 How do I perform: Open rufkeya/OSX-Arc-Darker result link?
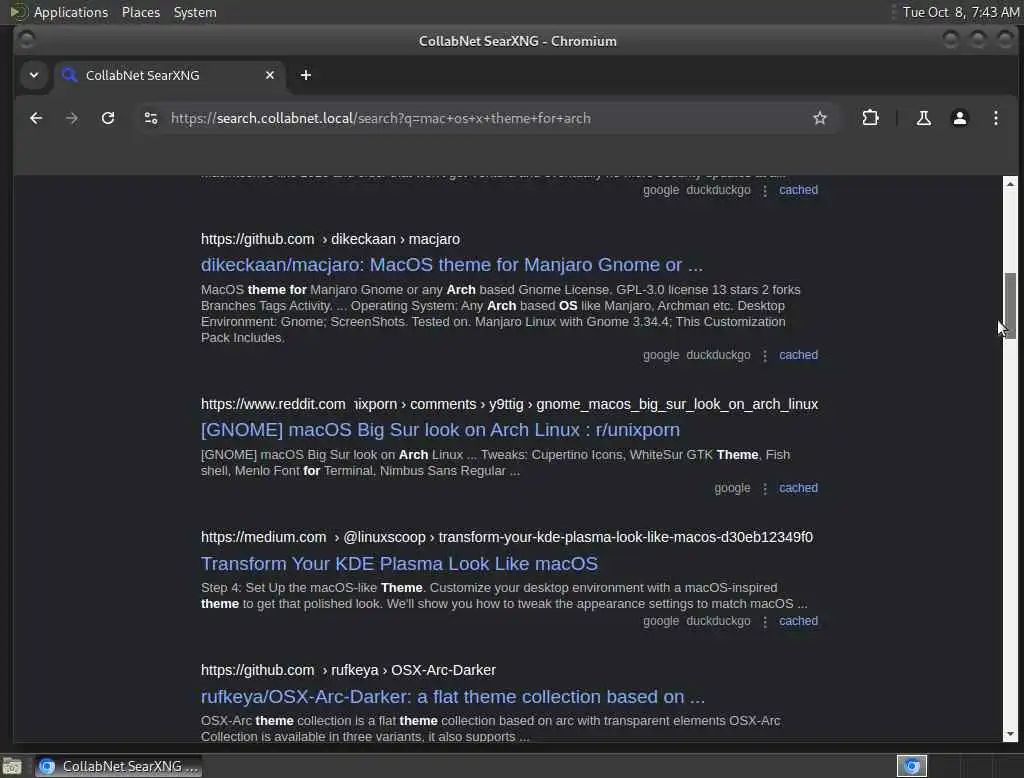tap(453, 696)
